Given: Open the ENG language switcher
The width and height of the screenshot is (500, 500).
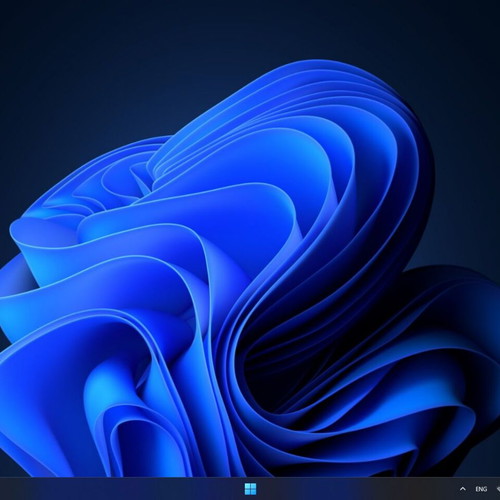Looking at the screenshot, I should pos(481,489).
